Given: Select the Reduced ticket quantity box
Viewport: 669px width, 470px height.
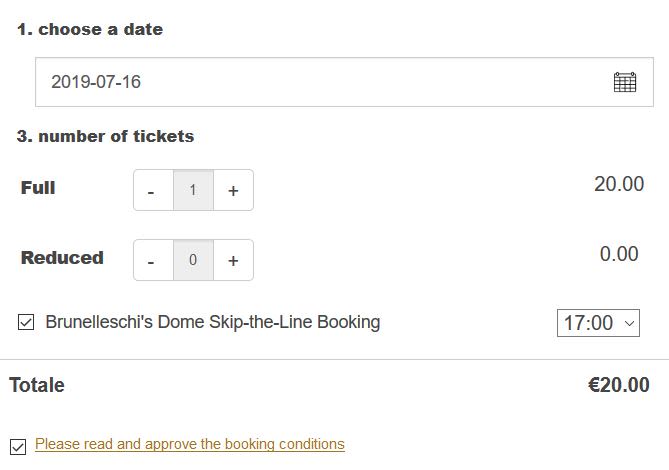Looking at the screenshot, I should (x=193, y=261).
